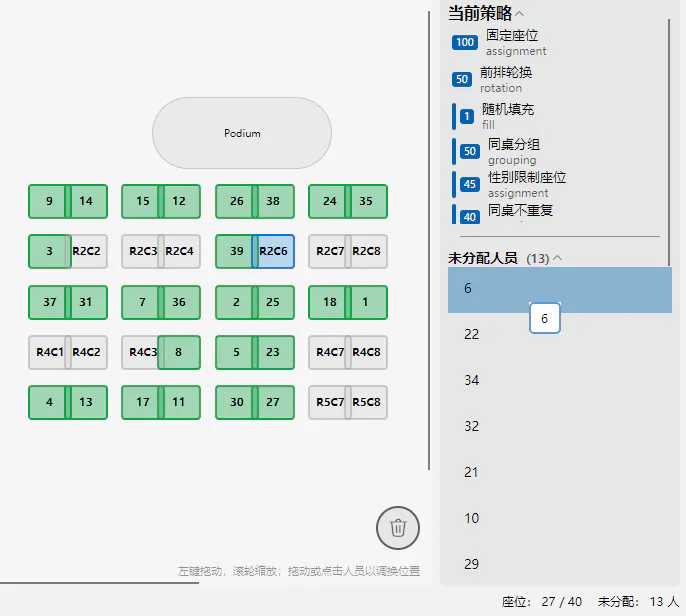
Task: Click the empty seat R2C7
Action: [330, 251]
